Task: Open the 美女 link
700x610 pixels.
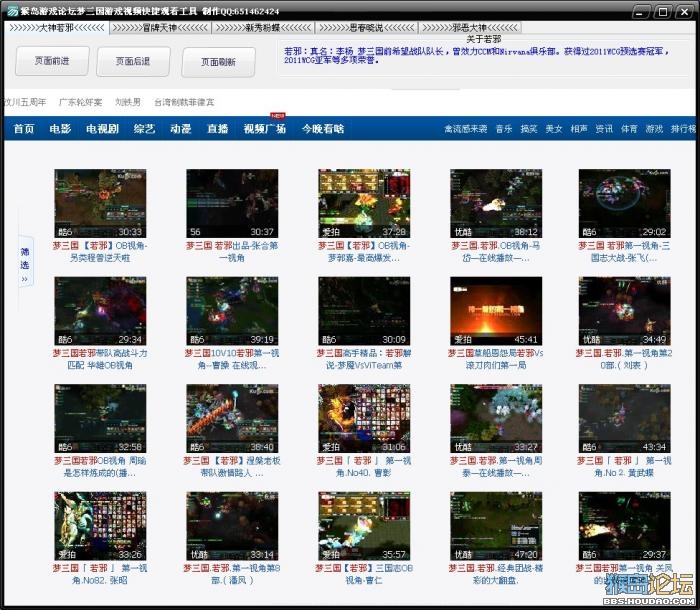Action: [x=554, y=129]
